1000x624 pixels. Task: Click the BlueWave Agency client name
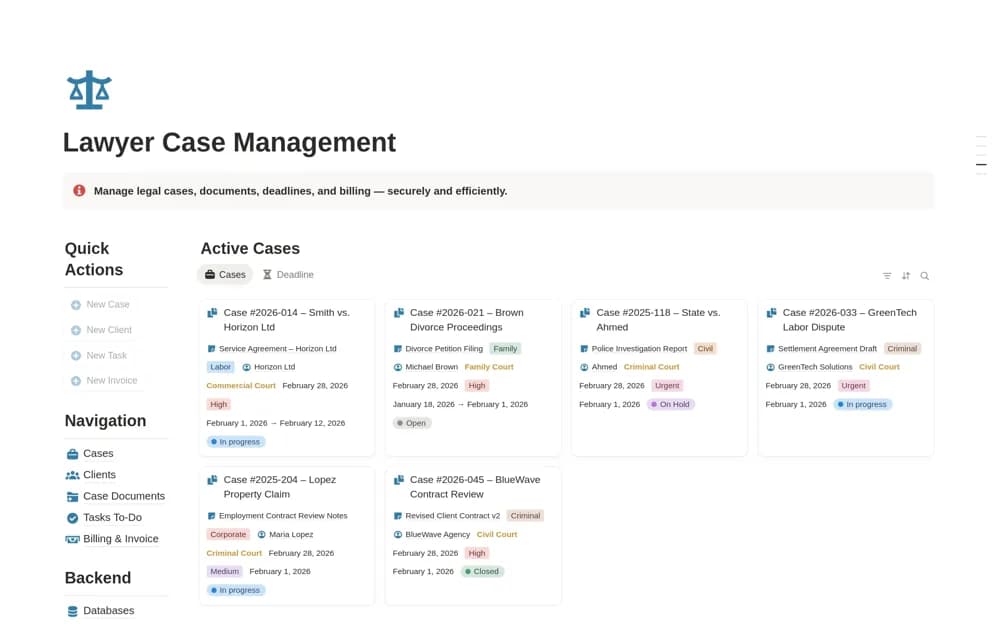[438, 535]
